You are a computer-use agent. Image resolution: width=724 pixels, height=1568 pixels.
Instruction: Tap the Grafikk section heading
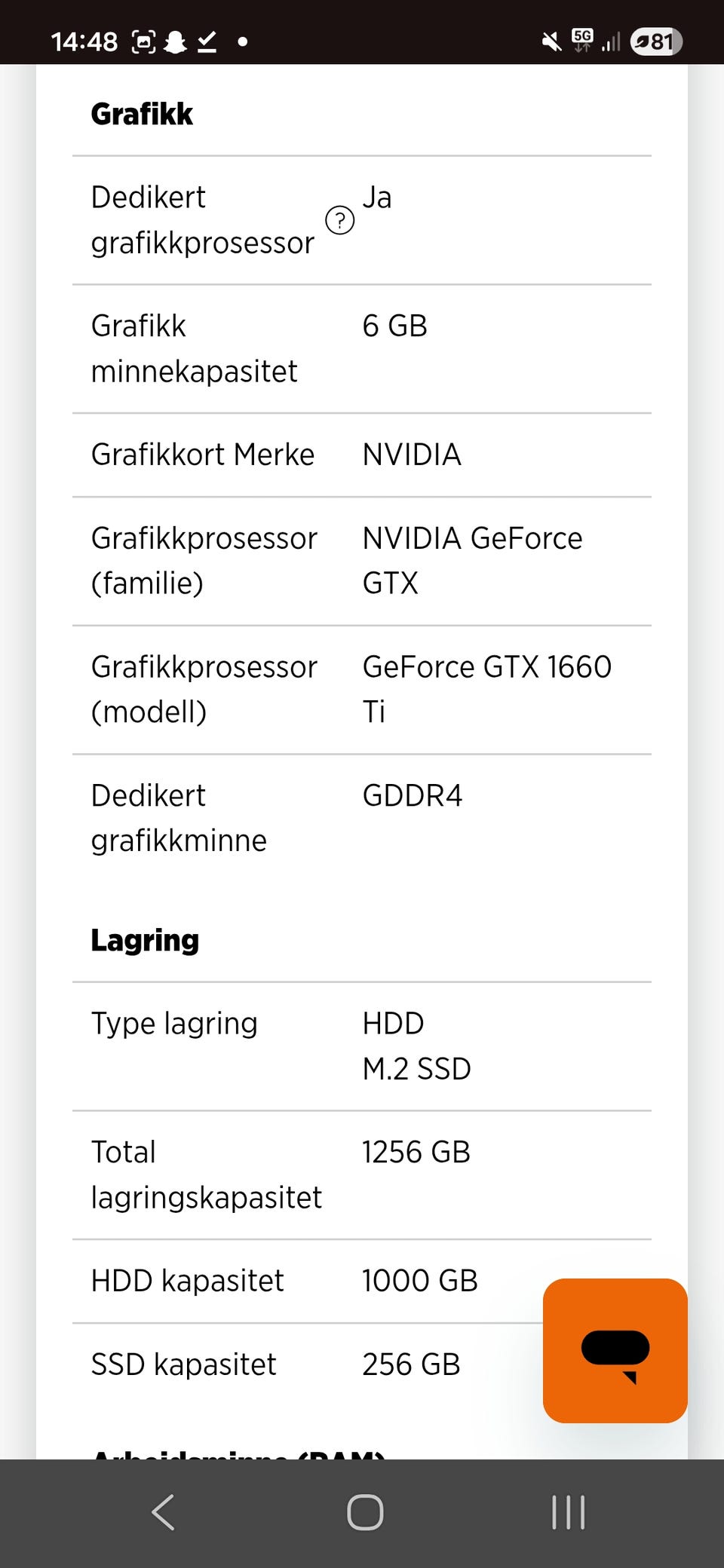142,115
